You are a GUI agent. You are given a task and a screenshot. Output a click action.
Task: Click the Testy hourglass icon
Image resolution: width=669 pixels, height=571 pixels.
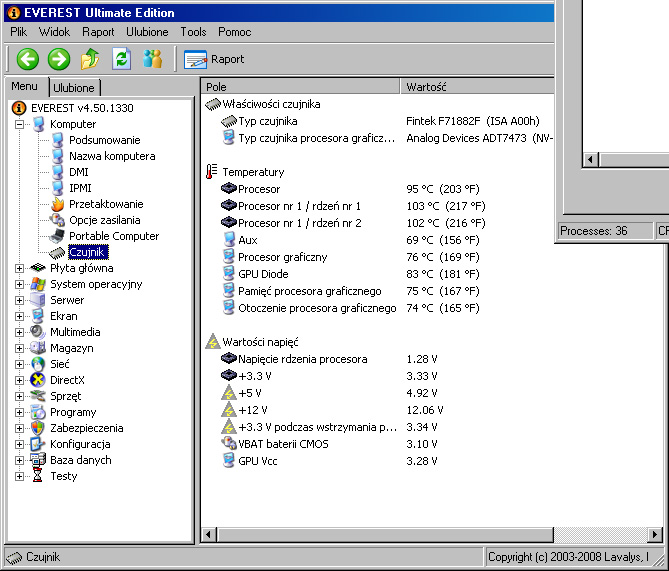[38, 476]
